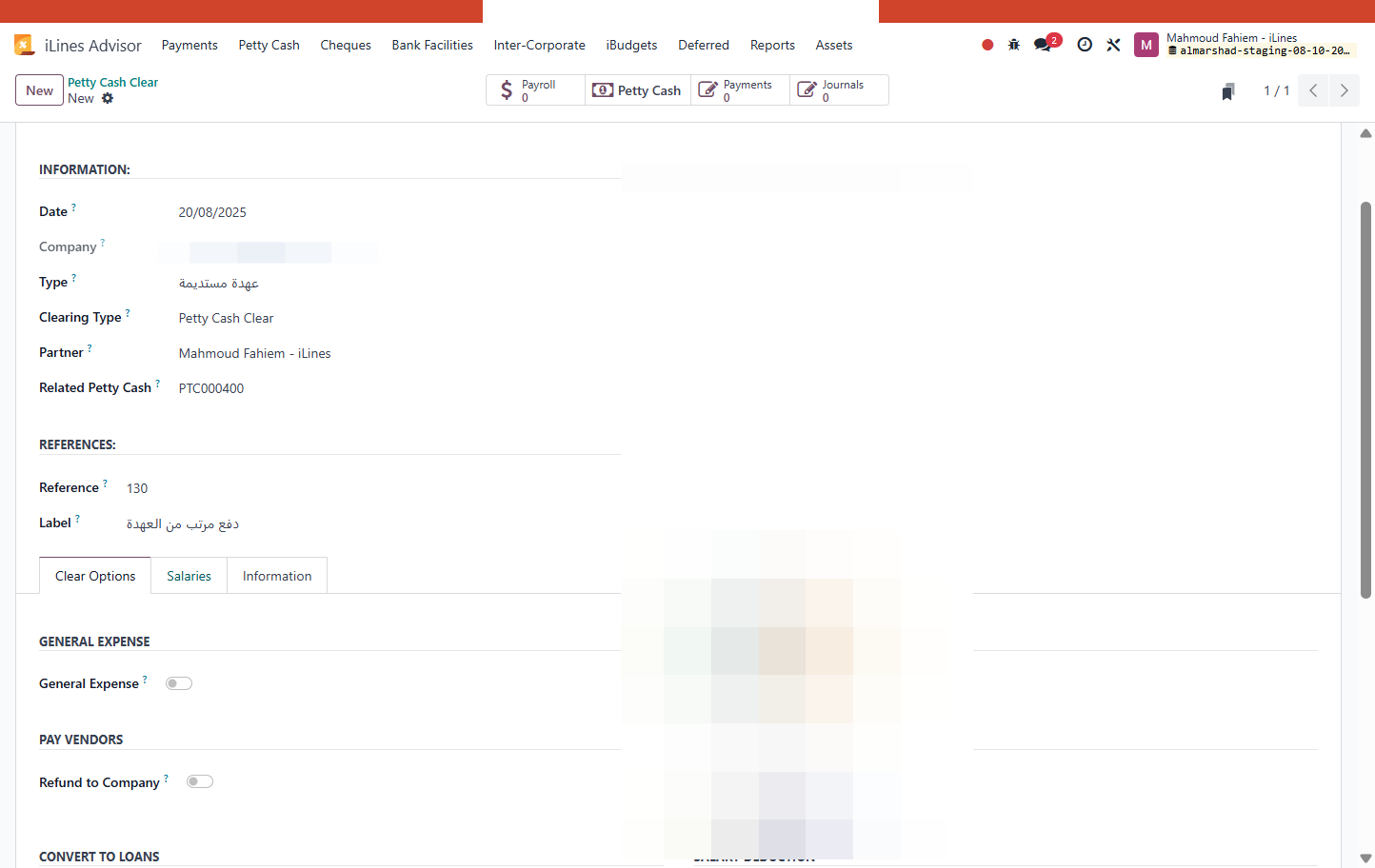
Task: Open the Cheques menu
Action: pos(346,45)
